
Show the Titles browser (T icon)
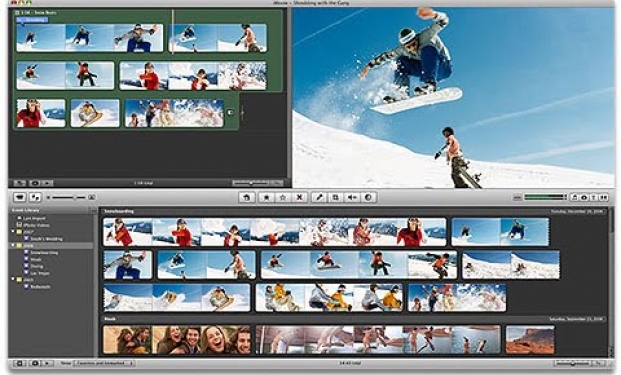(x=594, y=197)
